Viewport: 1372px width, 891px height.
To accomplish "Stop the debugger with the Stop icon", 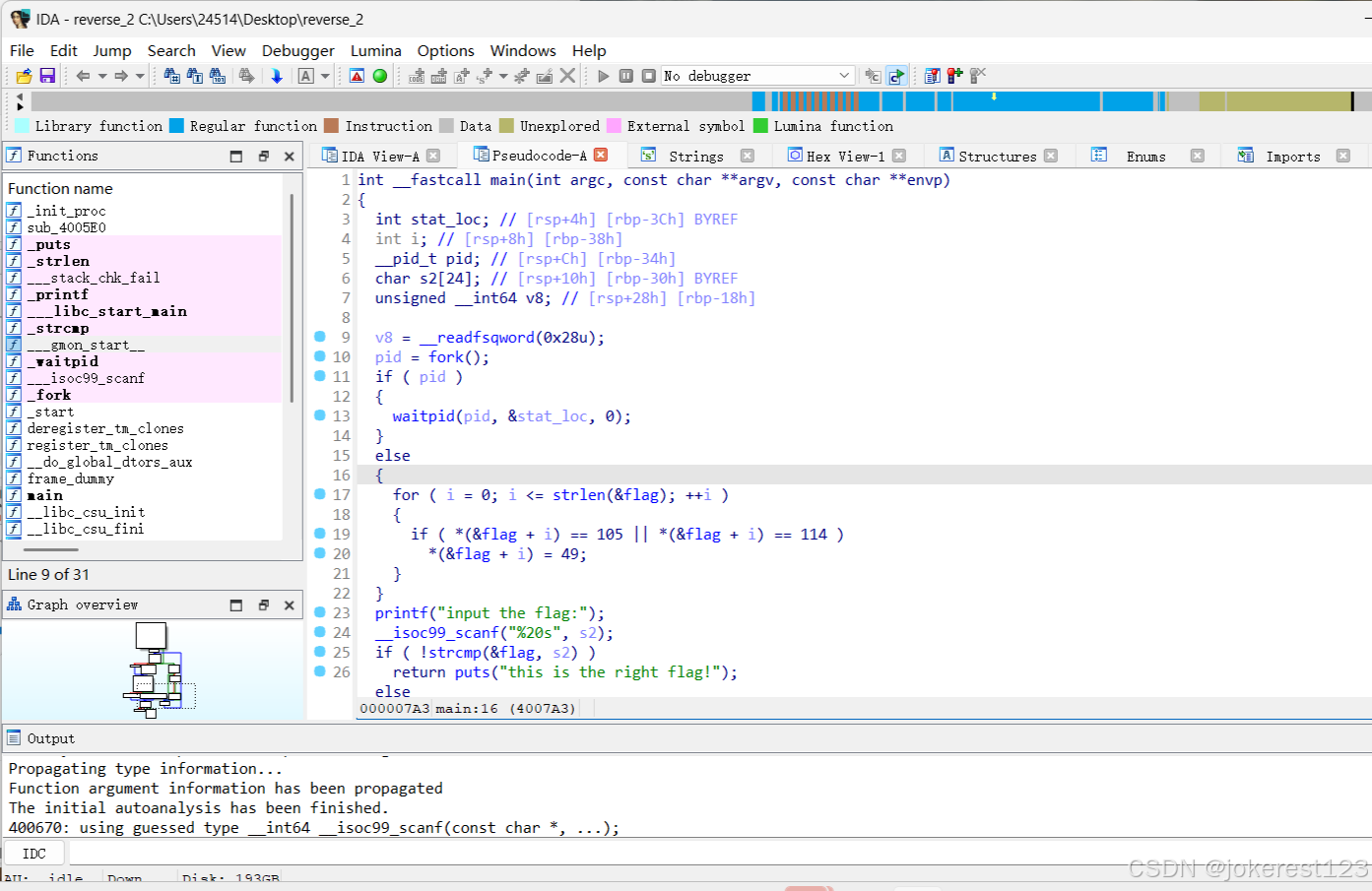I will coord(647,75).
